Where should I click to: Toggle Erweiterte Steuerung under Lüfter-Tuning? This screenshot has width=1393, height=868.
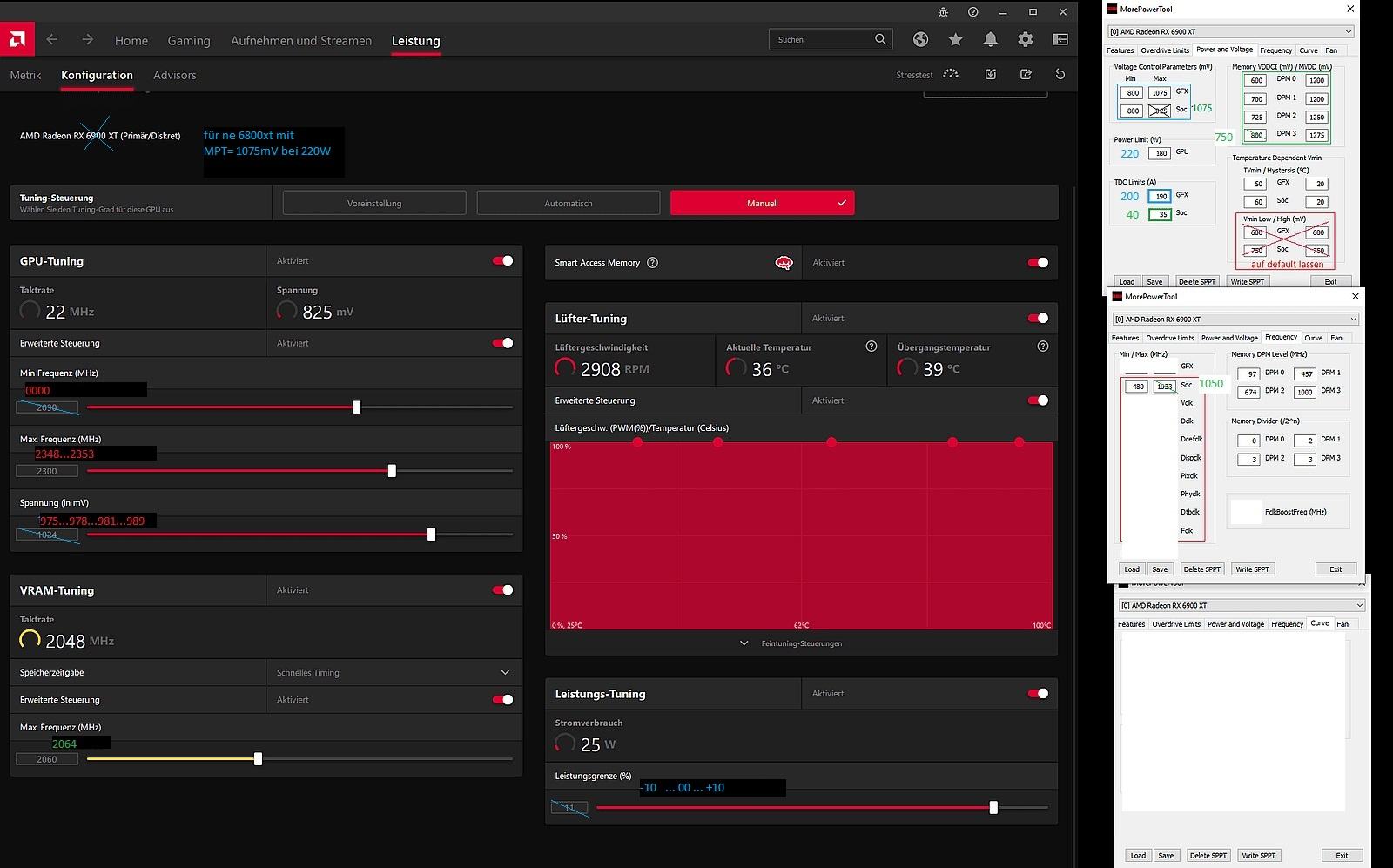coord(1038,400)
